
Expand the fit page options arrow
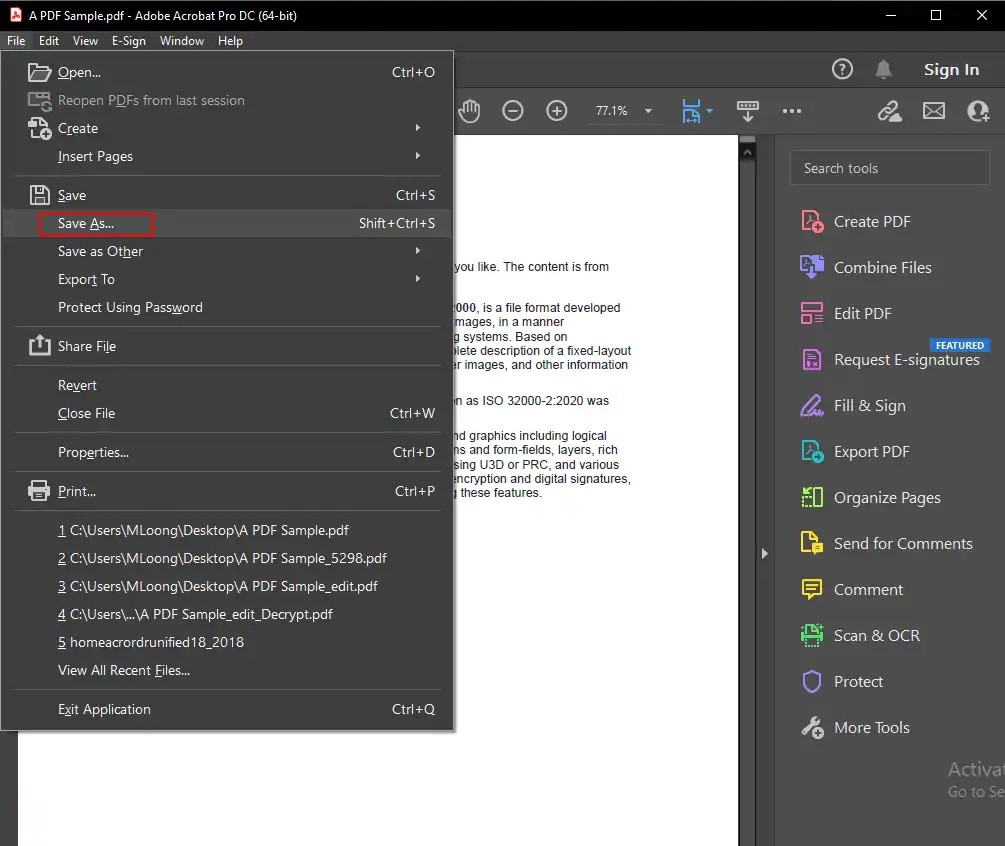tap(710, 111)
